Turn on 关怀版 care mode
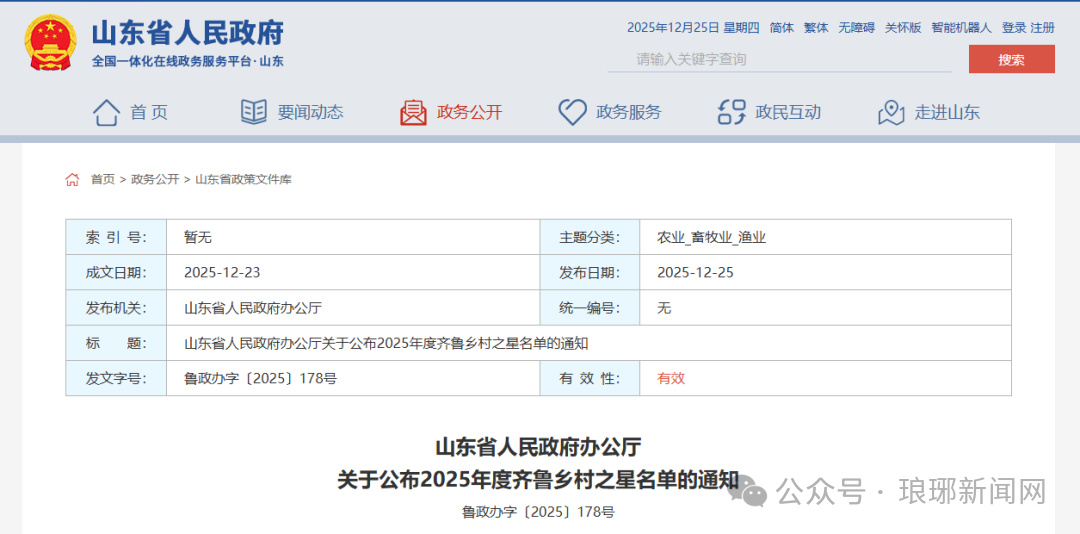This screenshot has width=1080, height=534. point(902,28)
